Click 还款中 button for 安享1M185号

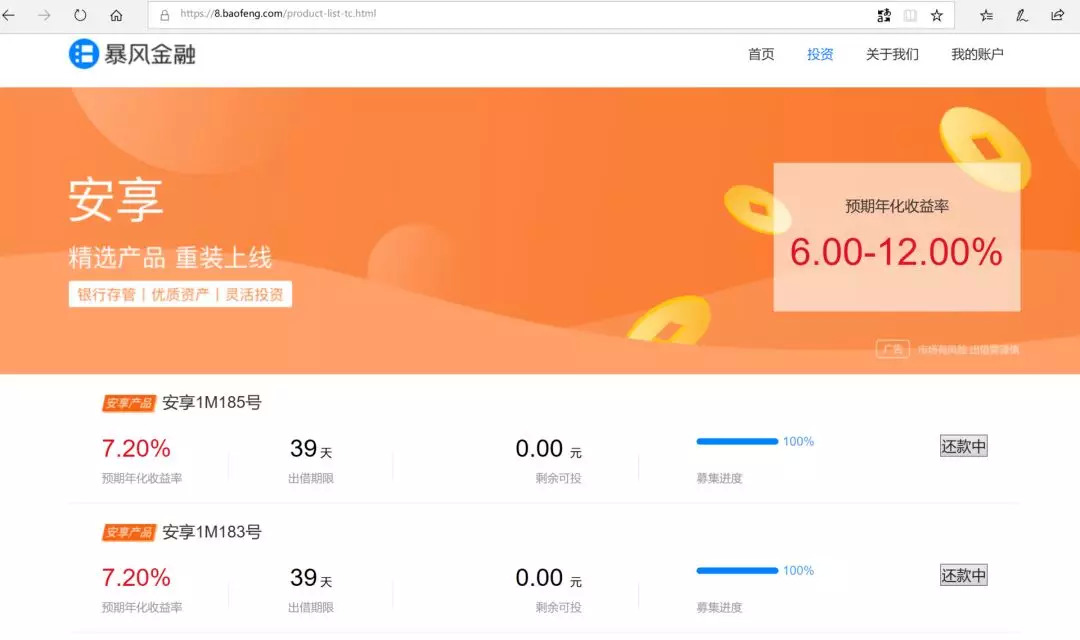pos(963,446)
